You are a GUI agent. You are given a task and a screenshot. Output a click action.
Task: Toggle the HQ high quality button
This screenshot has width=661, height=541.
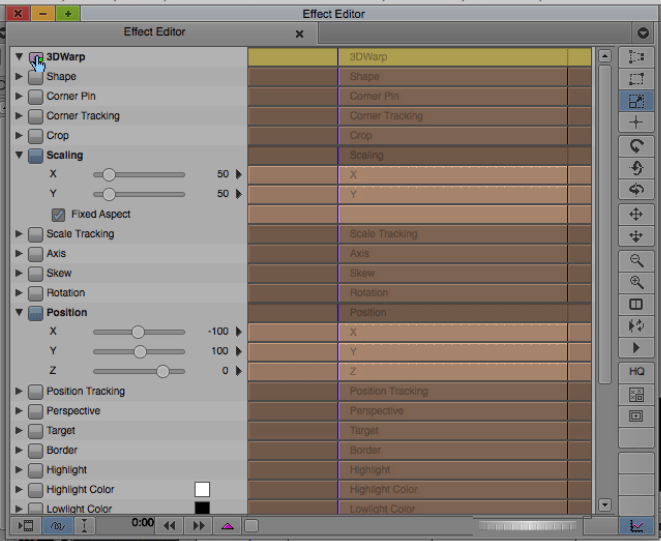pos(636,371)
